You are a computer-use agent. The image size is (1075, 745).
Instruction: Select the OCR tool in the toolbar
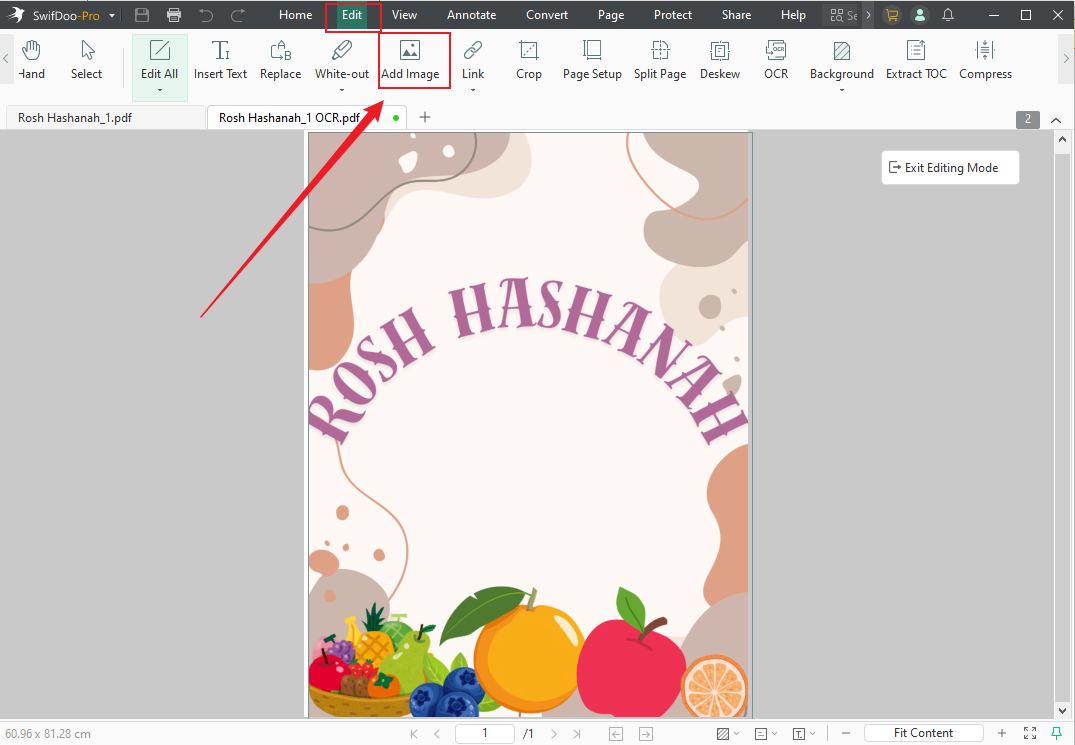[x=776, y=60]
